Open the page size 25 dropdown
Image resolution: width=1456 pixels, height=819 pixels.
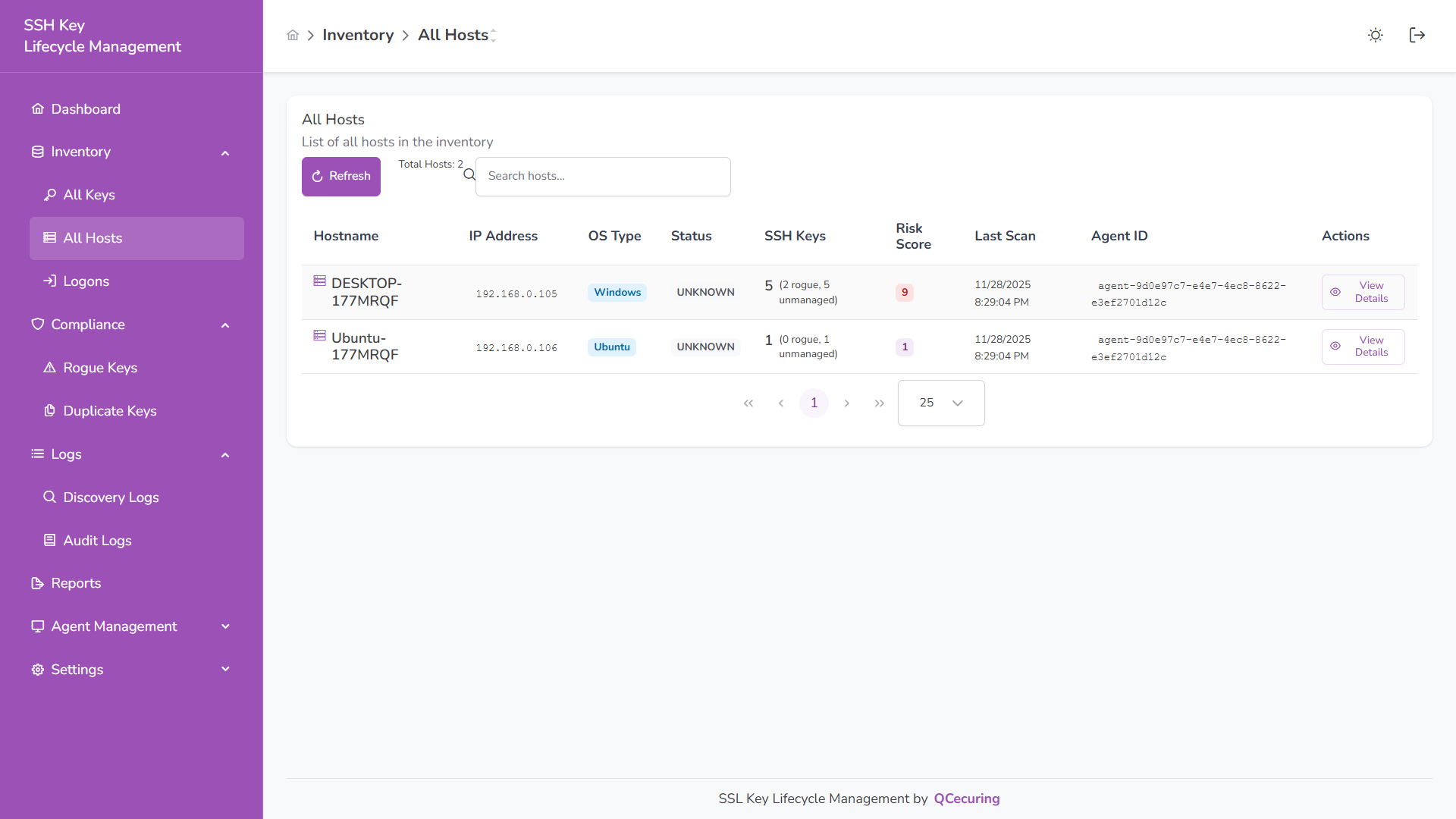tap(941, 403)
